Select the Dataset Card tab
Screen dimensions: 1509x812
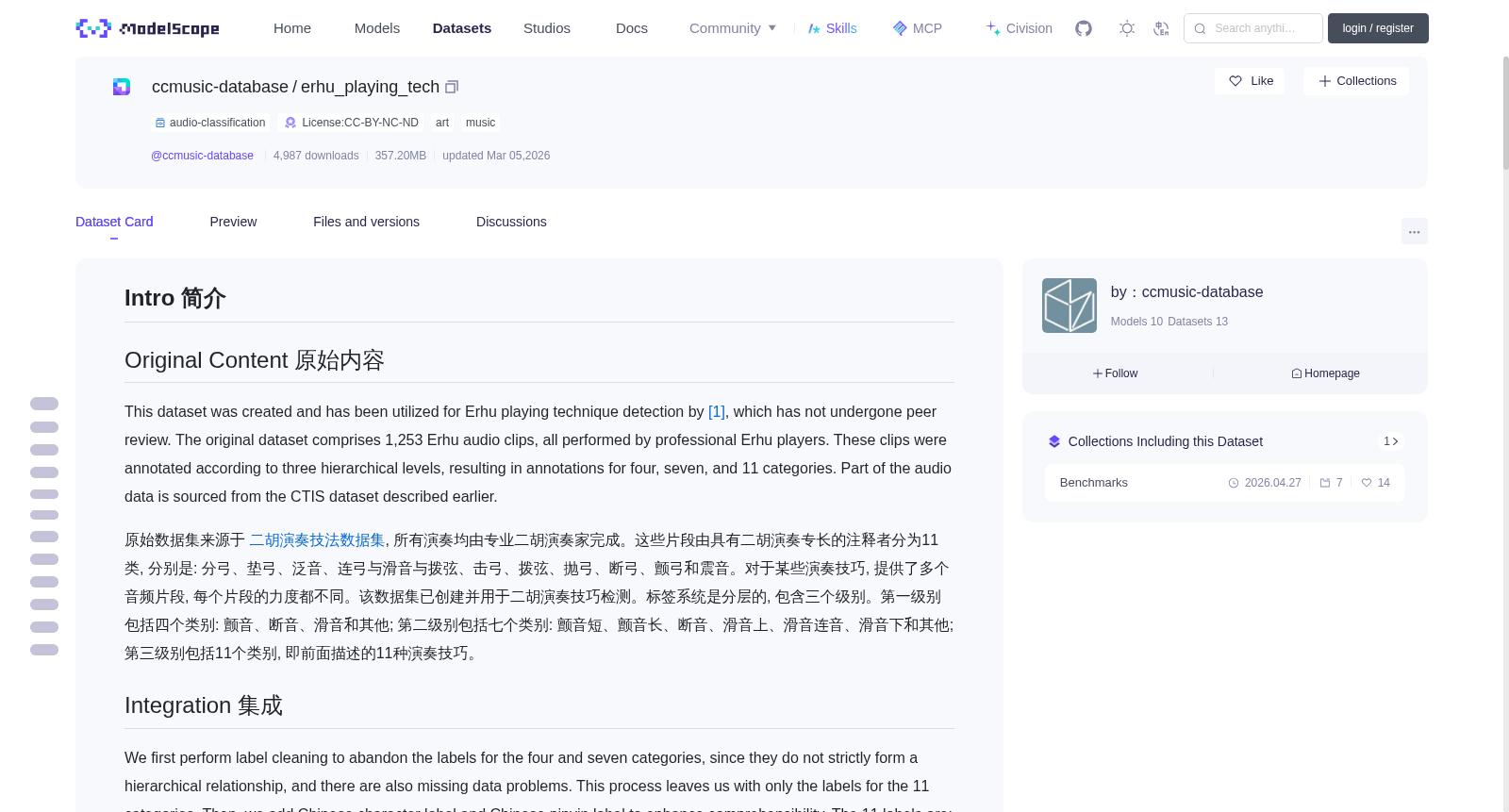point(114,222)
